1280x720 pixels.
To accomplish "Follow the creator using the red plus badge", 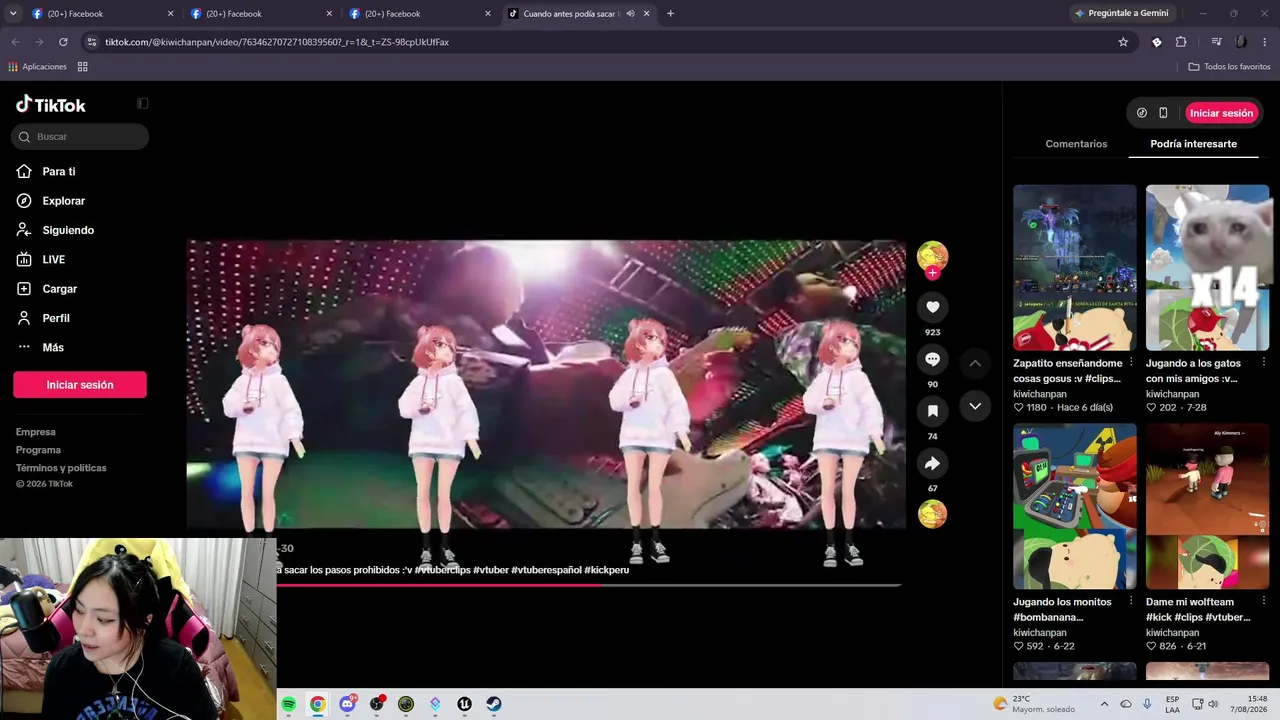I will click(932, 272).
